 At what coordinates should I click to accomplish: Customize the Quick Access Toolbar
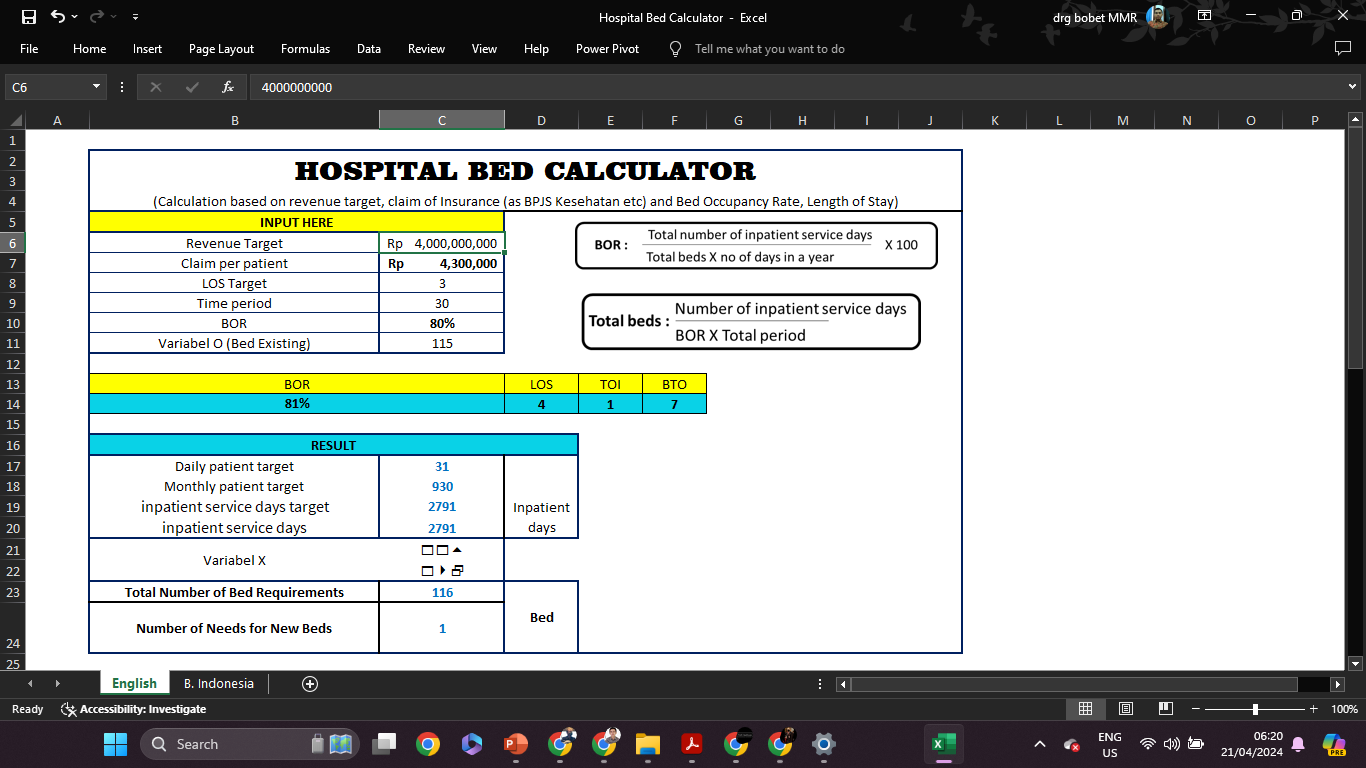coord(135,17)
